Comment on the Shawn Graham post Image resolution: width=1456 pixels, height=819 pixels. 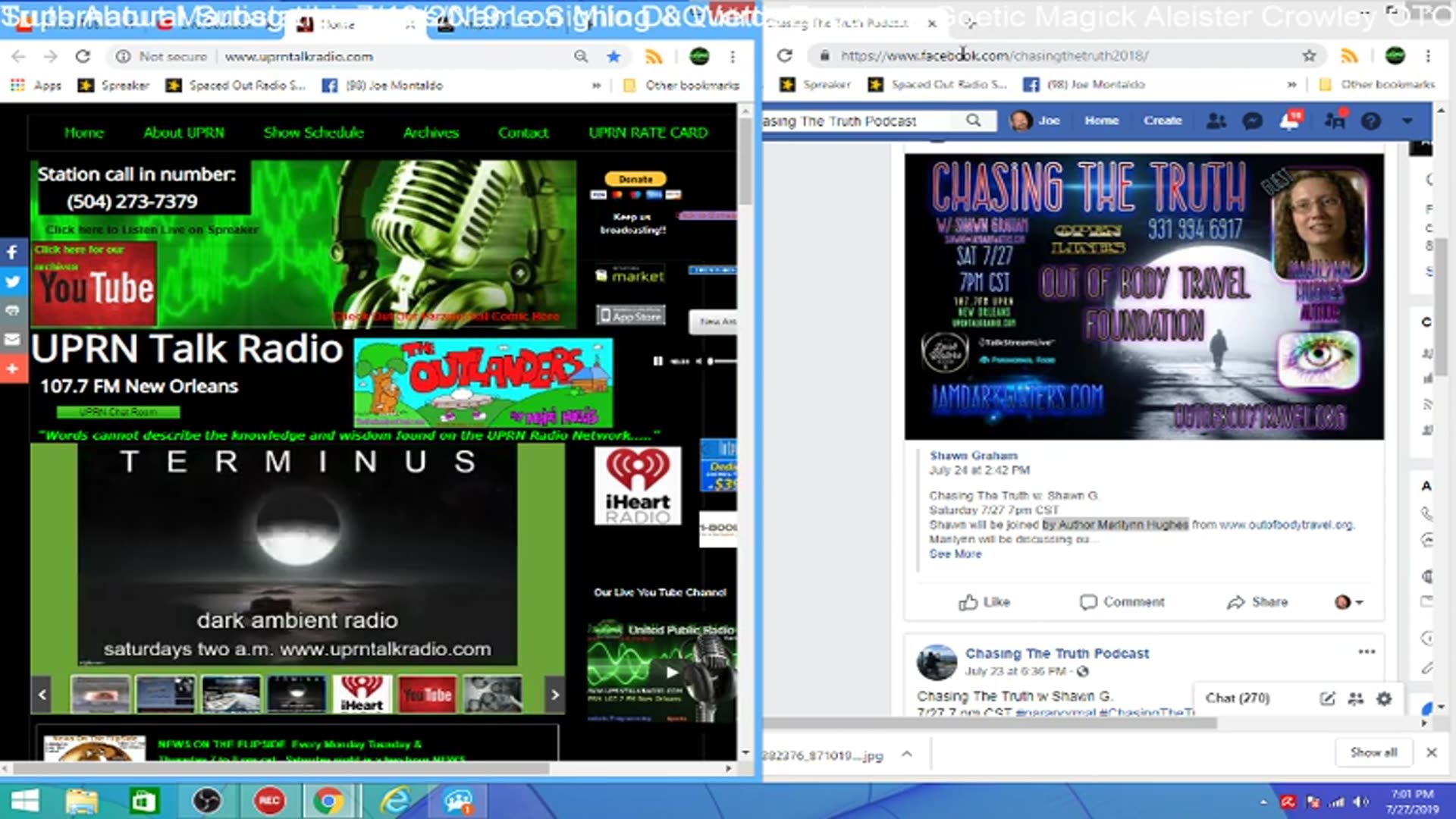coord(1122,602)
